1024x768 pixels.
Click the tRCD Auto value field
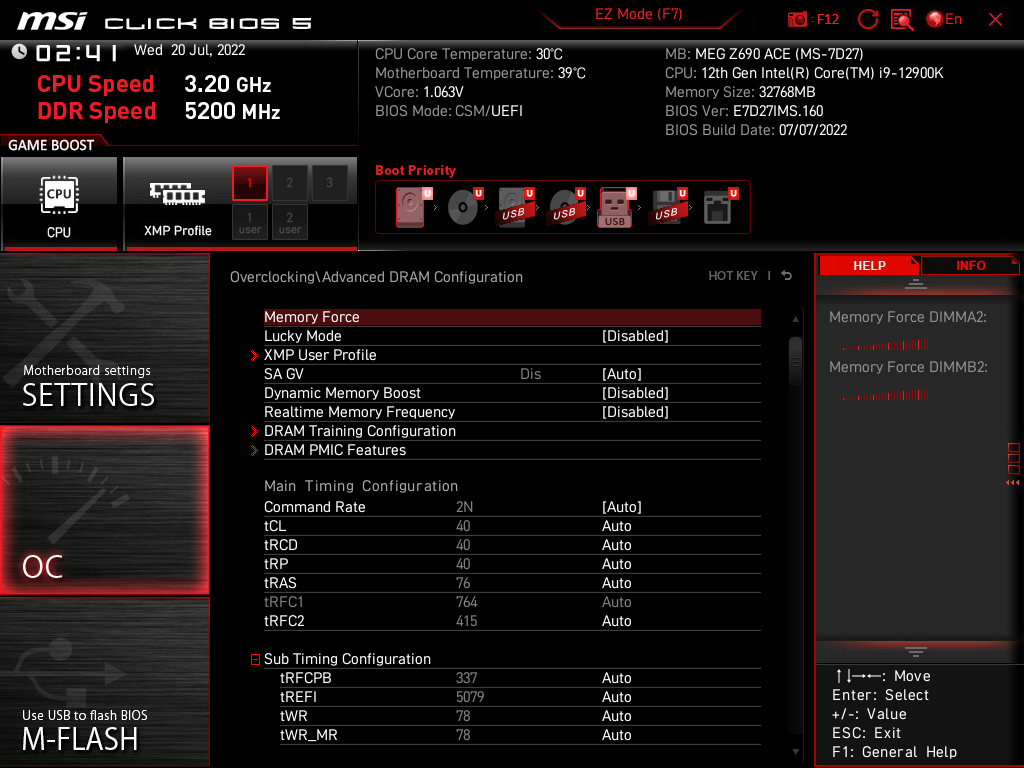coord(616,545)
